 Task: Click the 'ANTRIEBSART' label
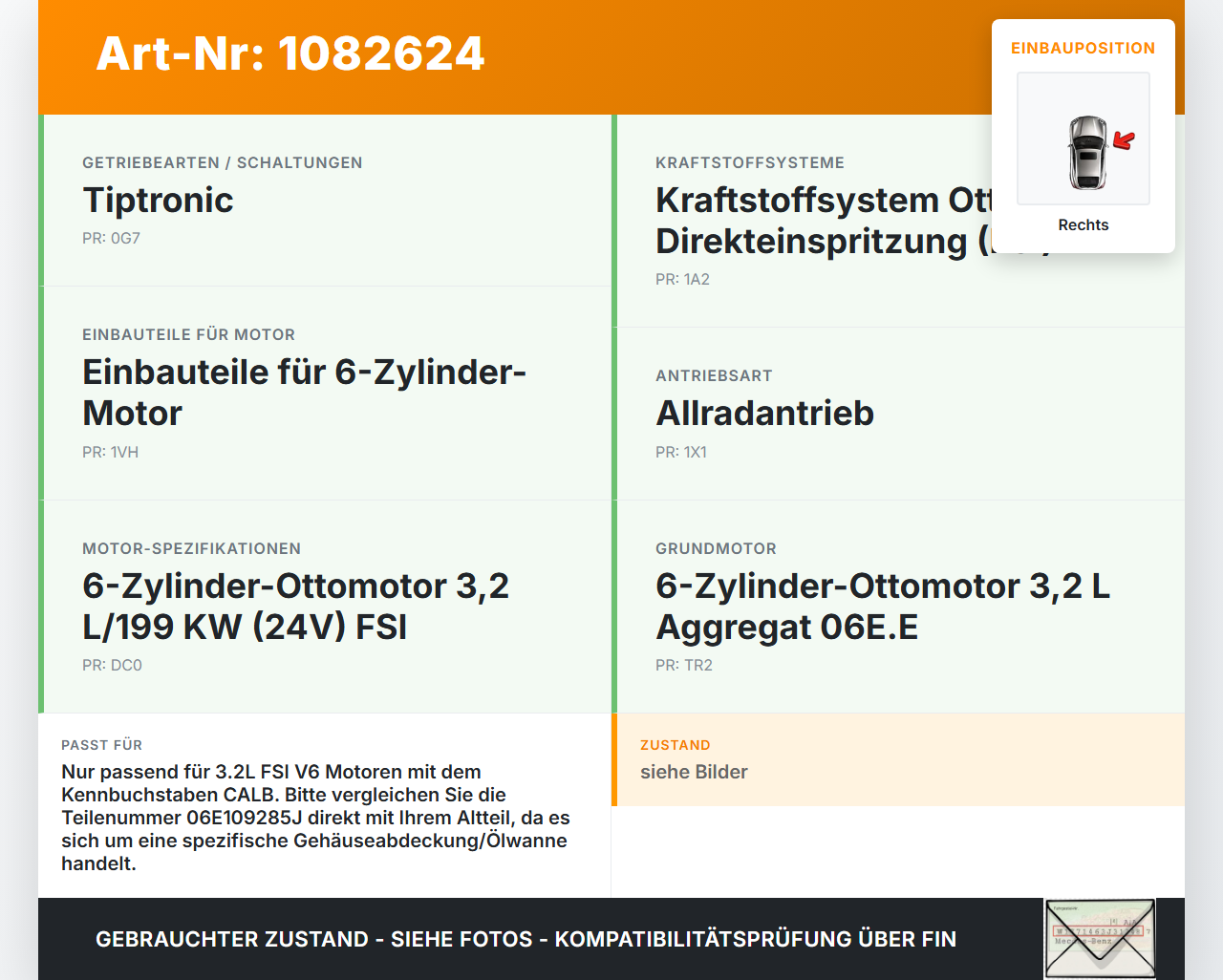tap(714, 375)
